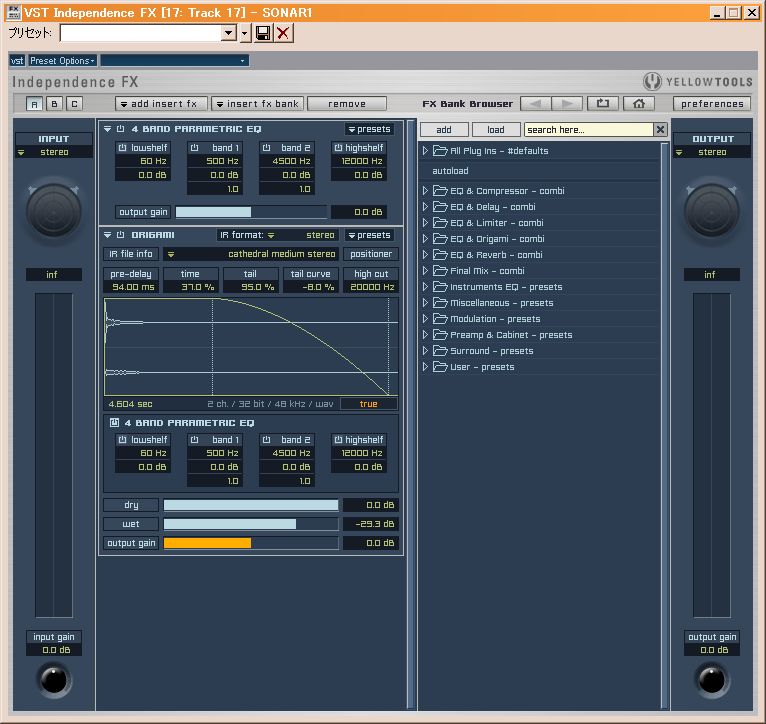Open the cathedral medium stereo IR dropdown
This screenshot has width=766, height=724.
pos(252,254)
